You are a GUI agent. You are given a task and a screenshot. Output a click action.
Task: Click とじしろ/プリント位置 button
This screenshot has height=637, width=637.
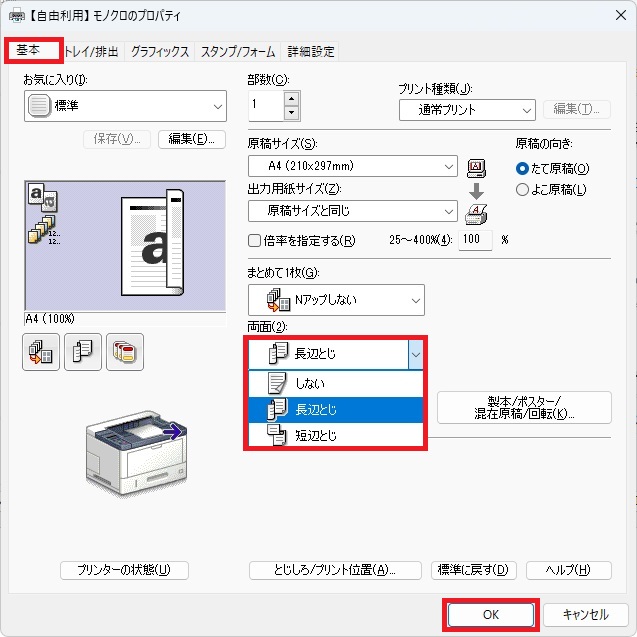[335, 570]
